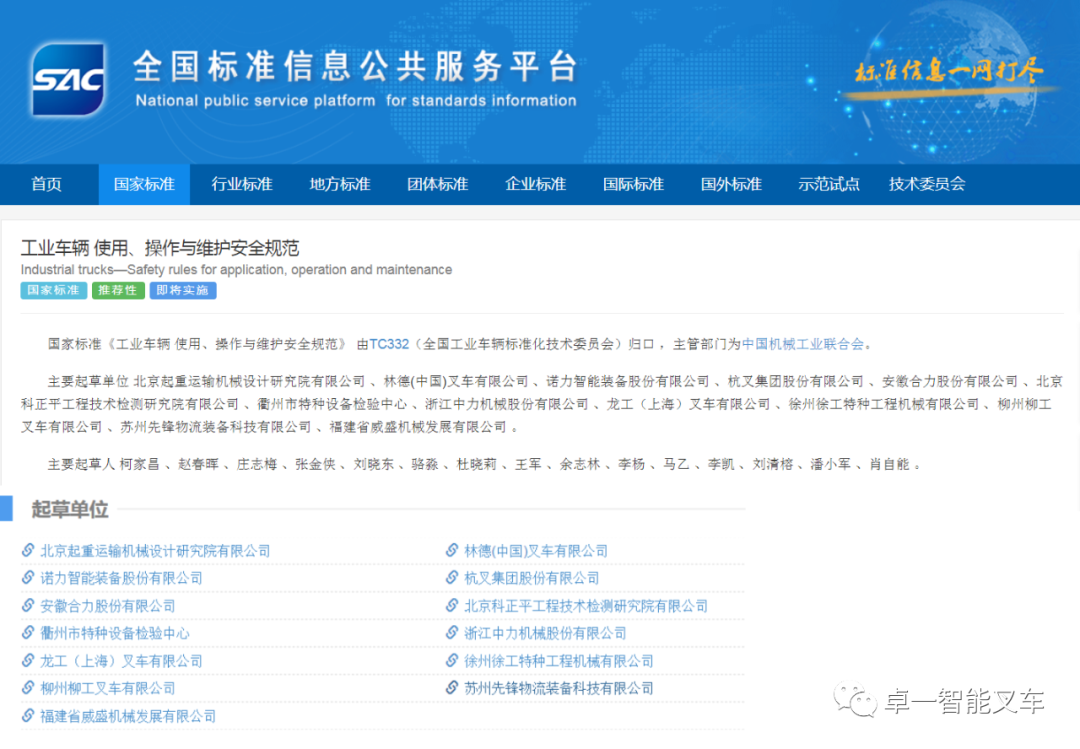Click the 推荐性 green tag

click(118, 291)
